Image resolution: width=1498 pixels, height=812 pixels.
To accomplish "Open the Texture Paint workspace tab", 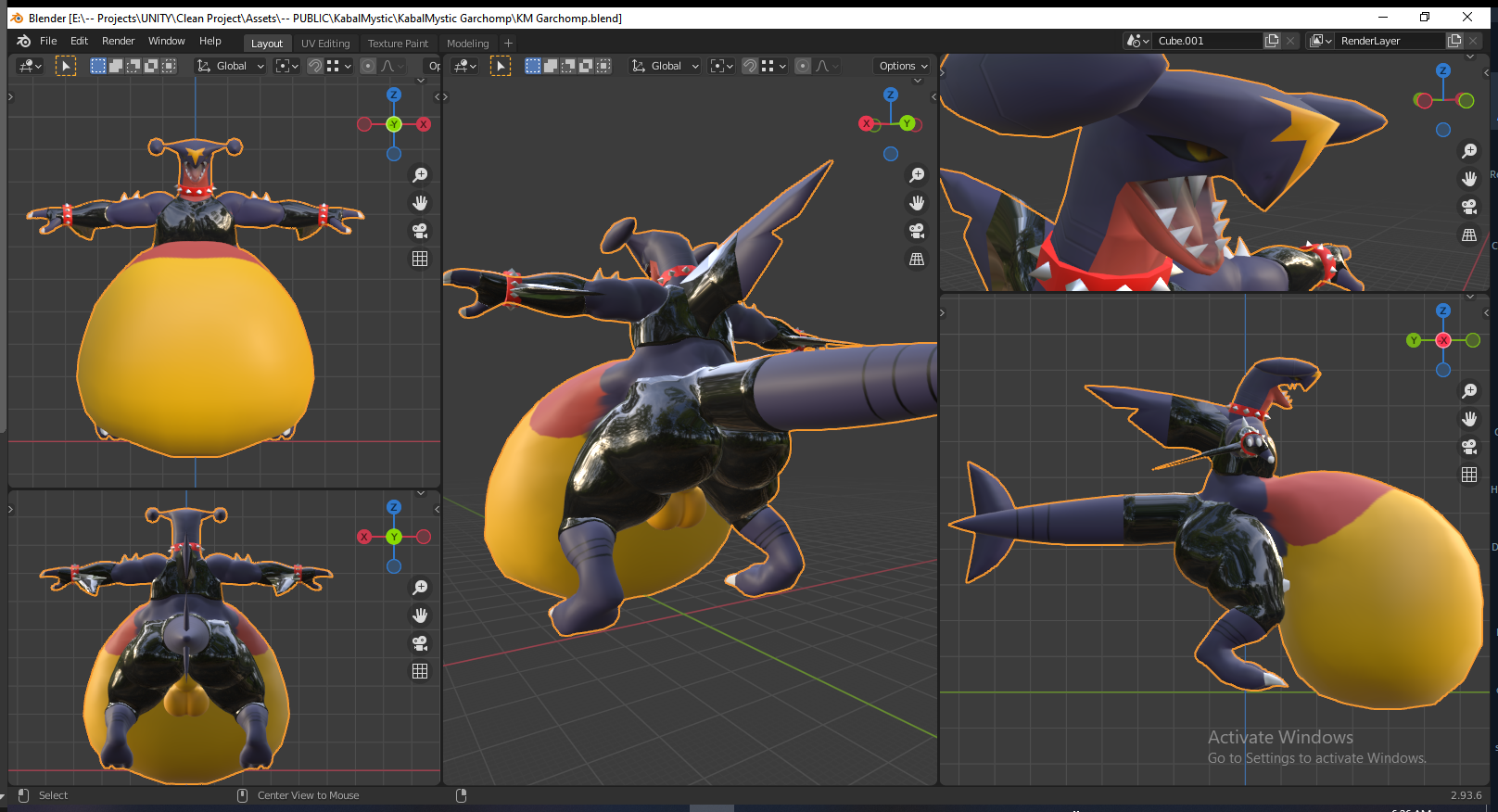I will 398,44.
